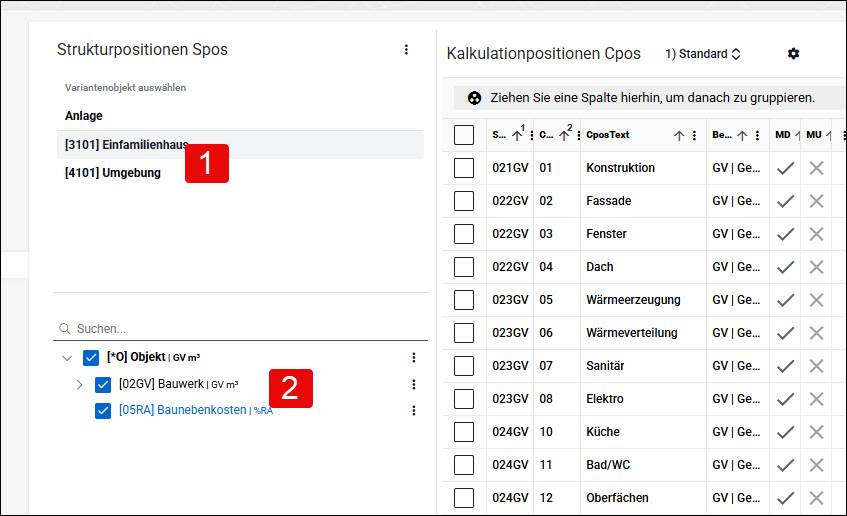847x516 pixels.
Task: Uncheck the [*O] Objekt checkbox
Action: click(x=91, y=358)
